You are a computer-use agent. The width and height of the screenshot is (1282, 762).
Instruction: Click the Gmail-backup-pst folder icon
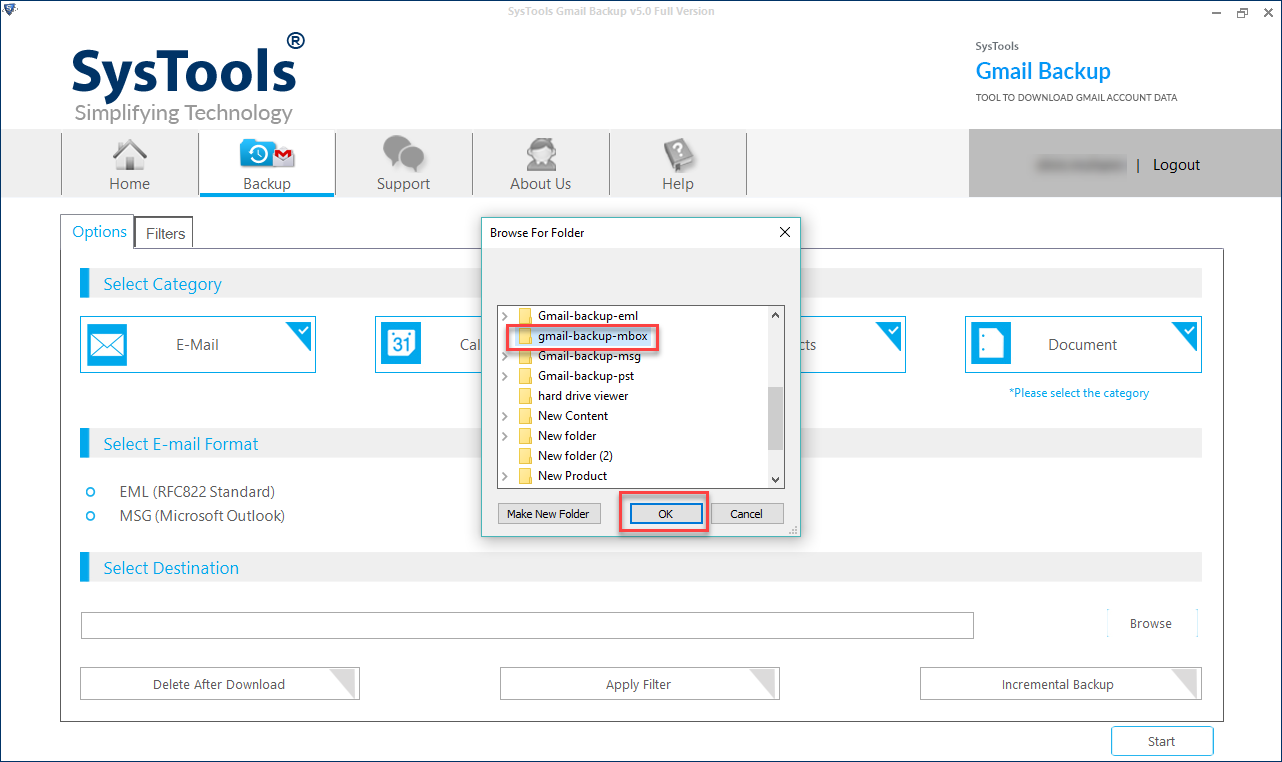tap(525, 376)
